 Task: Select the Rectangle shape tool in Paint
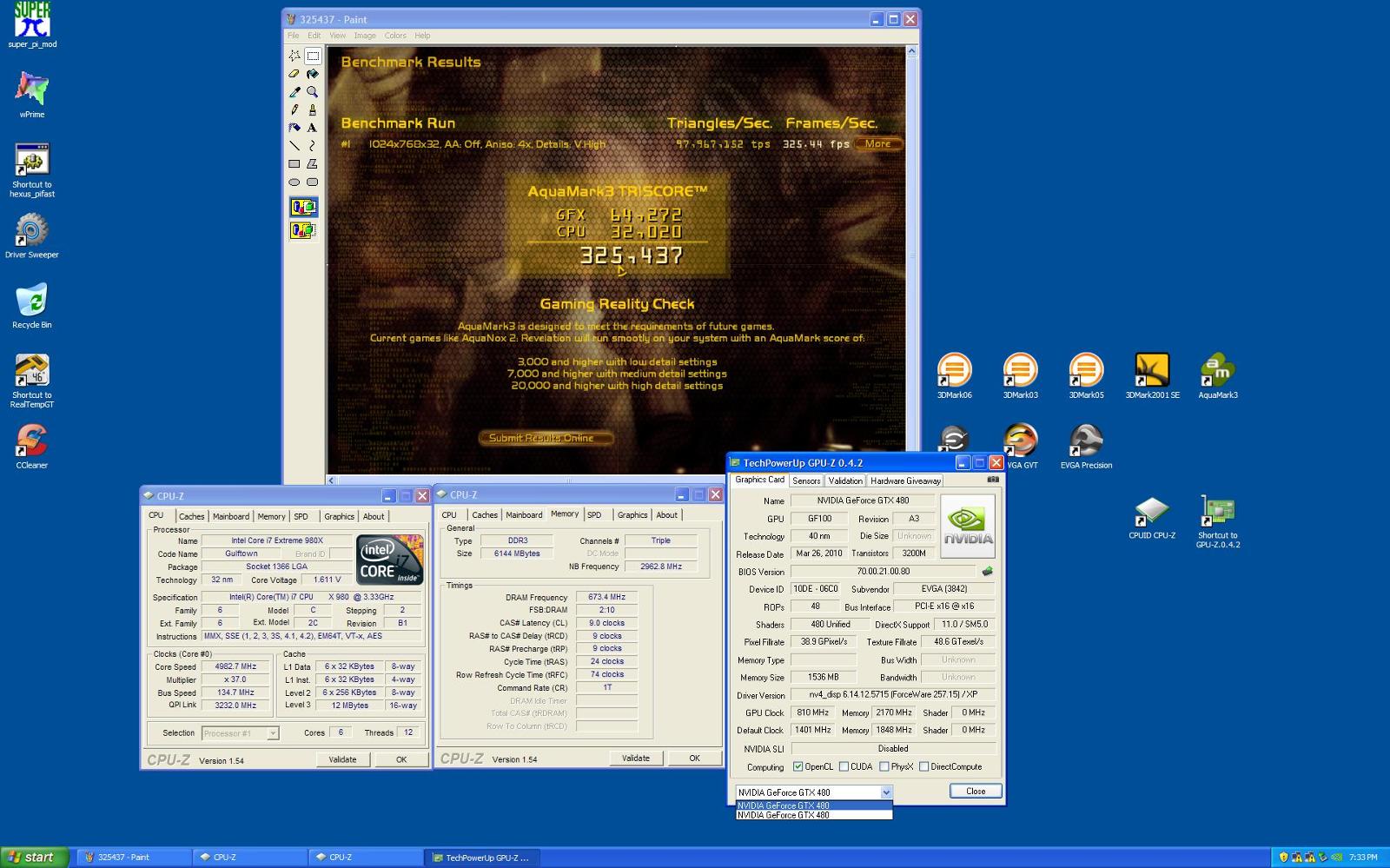[295, 163]
